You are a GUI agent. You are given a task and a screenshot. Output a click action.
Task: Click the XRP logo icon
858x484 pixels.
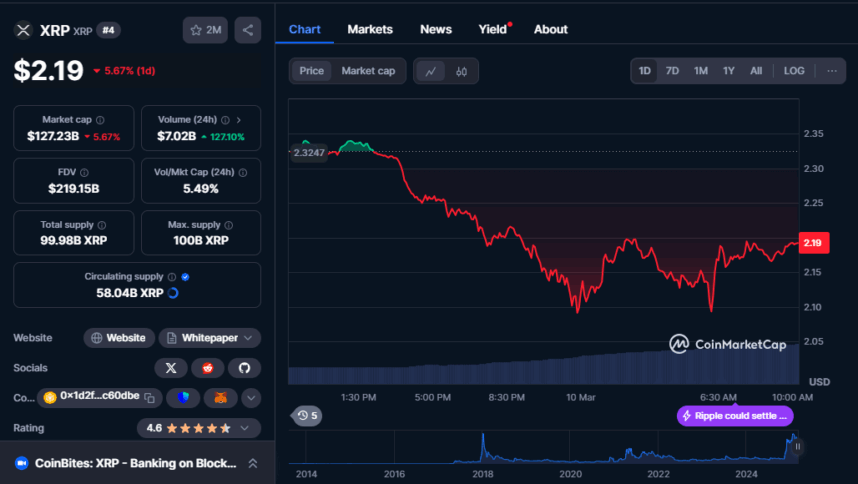pyautogui.click(x=23, y=30)
